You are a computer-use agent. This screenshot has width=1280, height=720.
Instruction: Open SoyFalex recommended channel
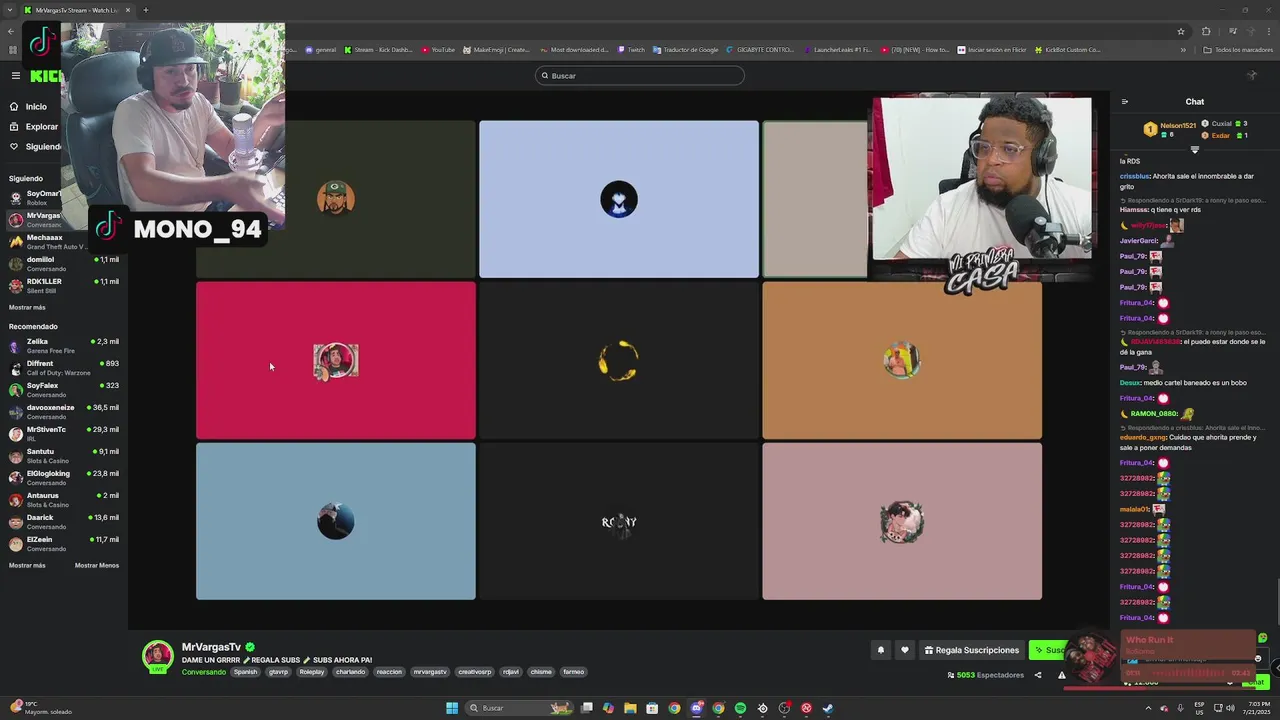click(64, 390)
